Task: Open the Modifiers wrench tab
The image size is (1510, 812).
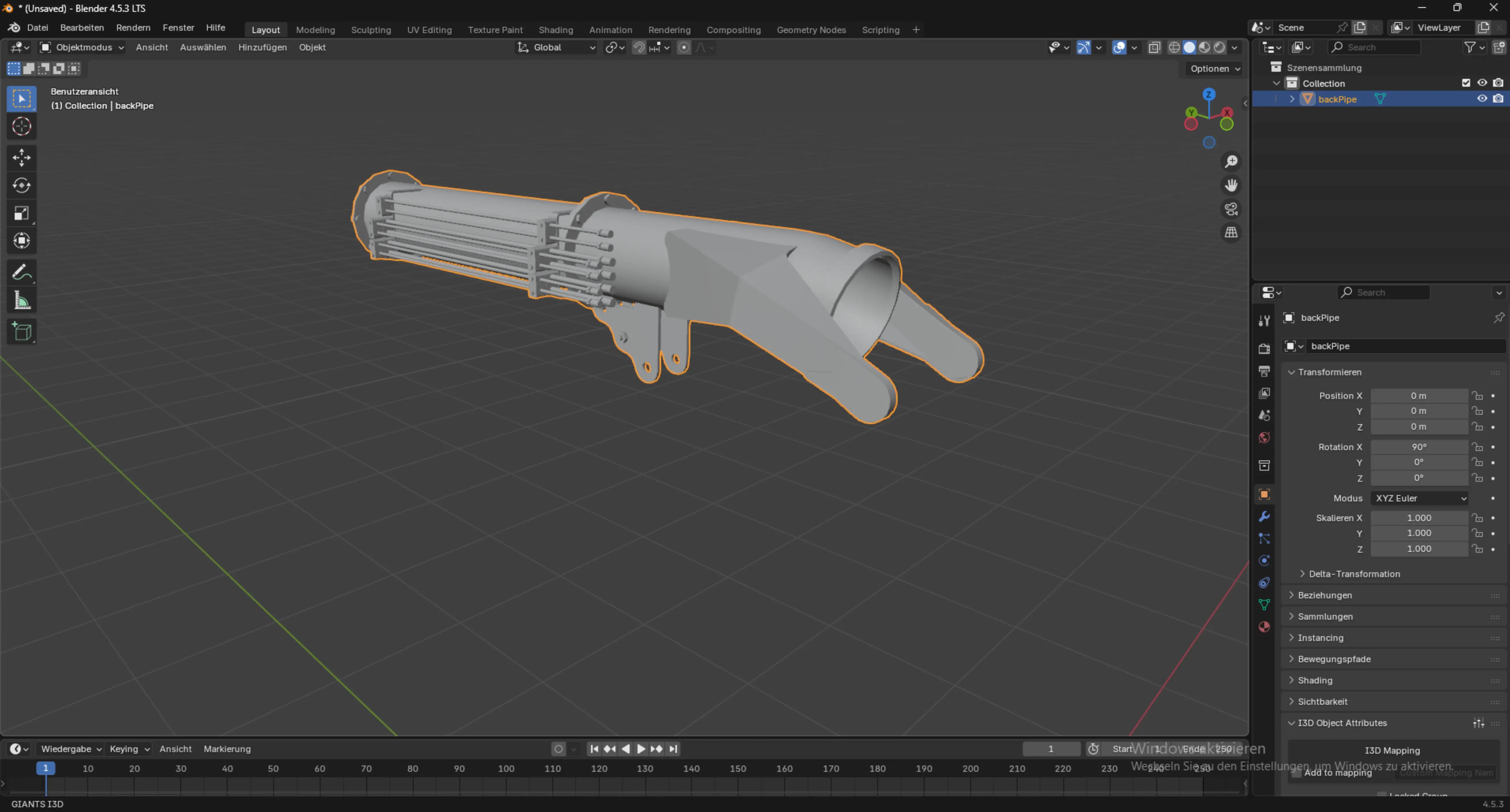Action: tap(1264, 516)
